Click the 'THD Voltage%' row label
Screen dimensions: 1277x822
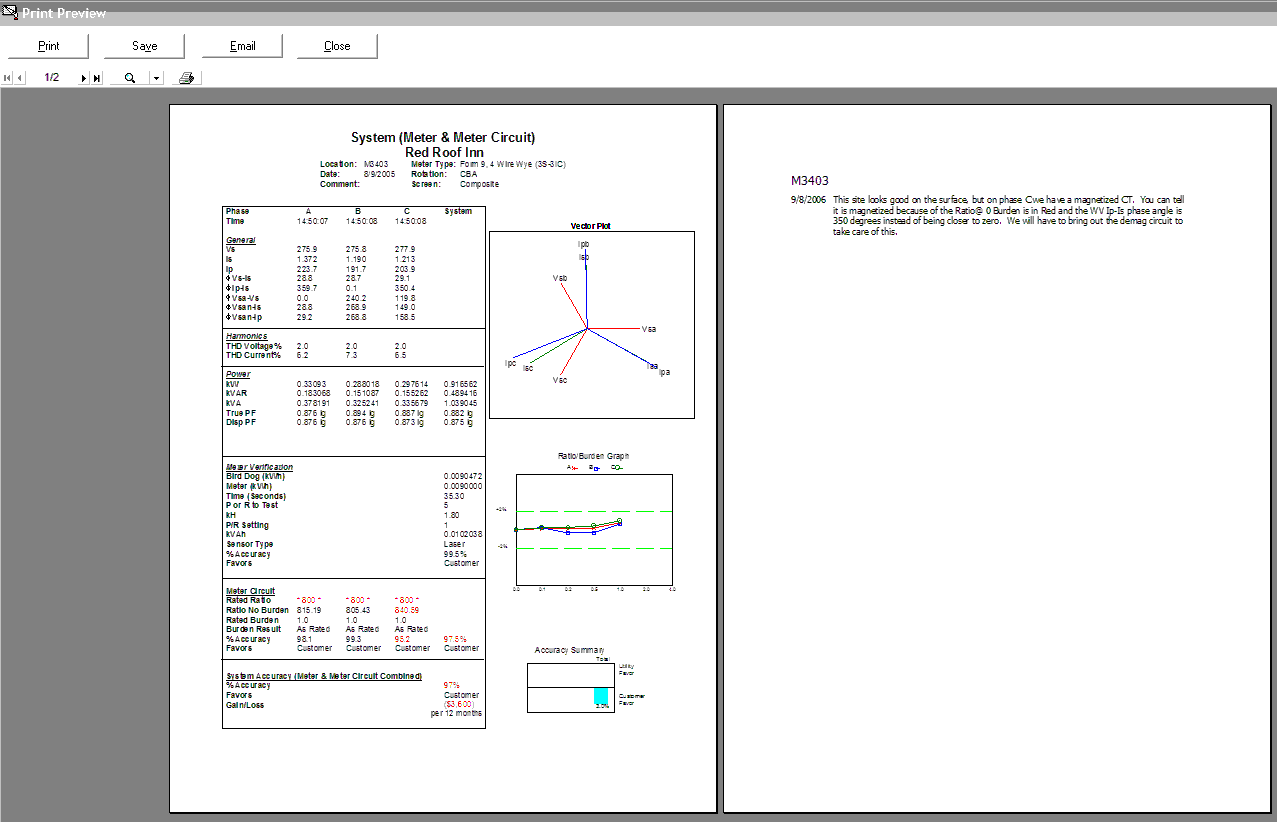pyautogui.click(x=254, y=346)
